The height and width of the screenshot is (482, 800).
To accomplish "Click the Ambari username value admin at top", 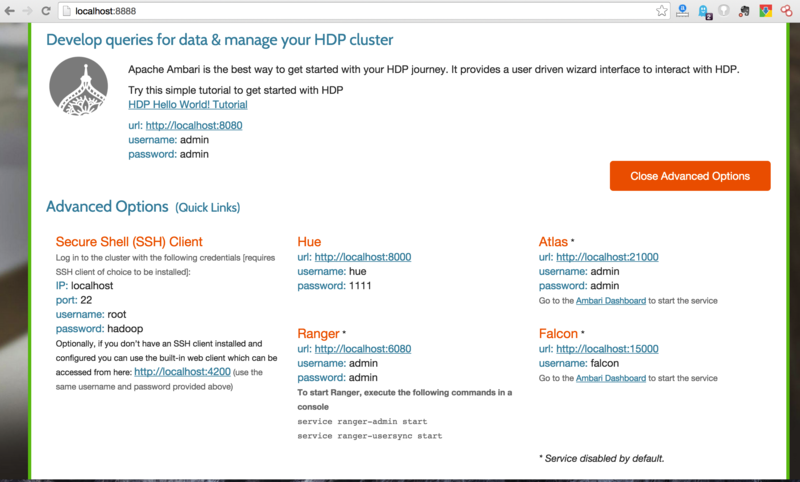I will pos(194,140).
